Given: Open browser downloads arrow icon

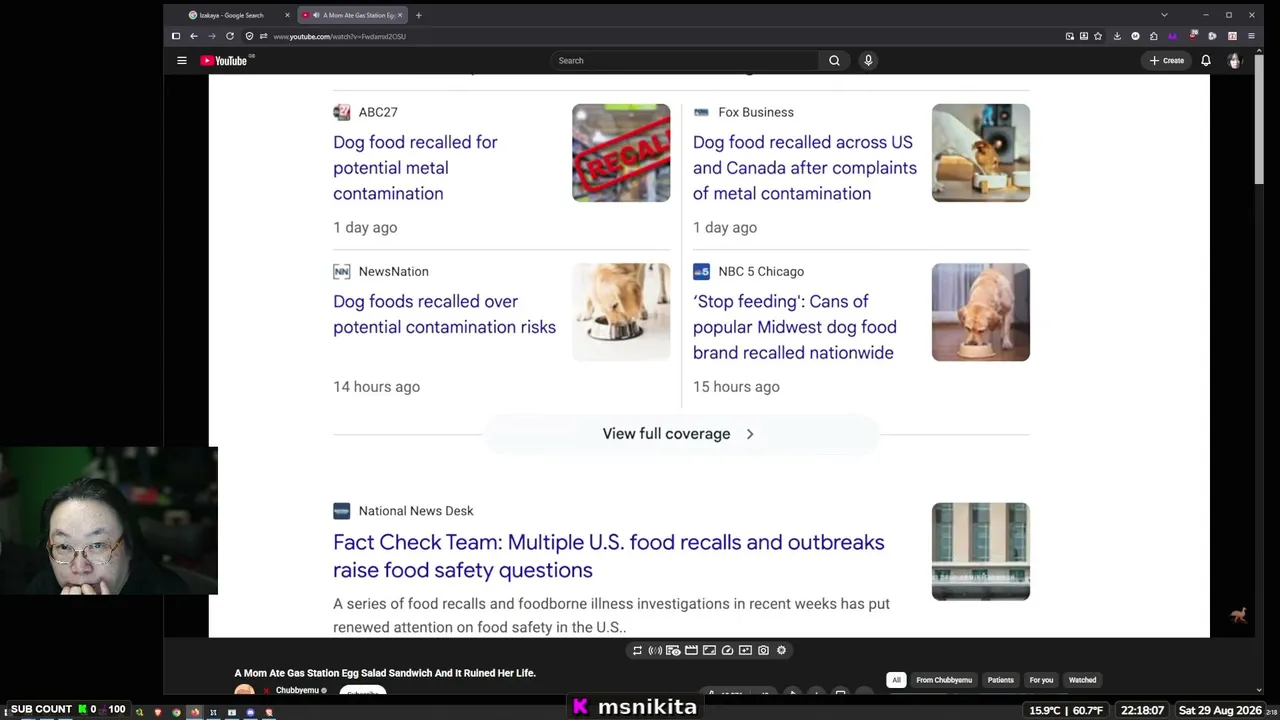Looking at the screenshot, I should pos(1117,36).
